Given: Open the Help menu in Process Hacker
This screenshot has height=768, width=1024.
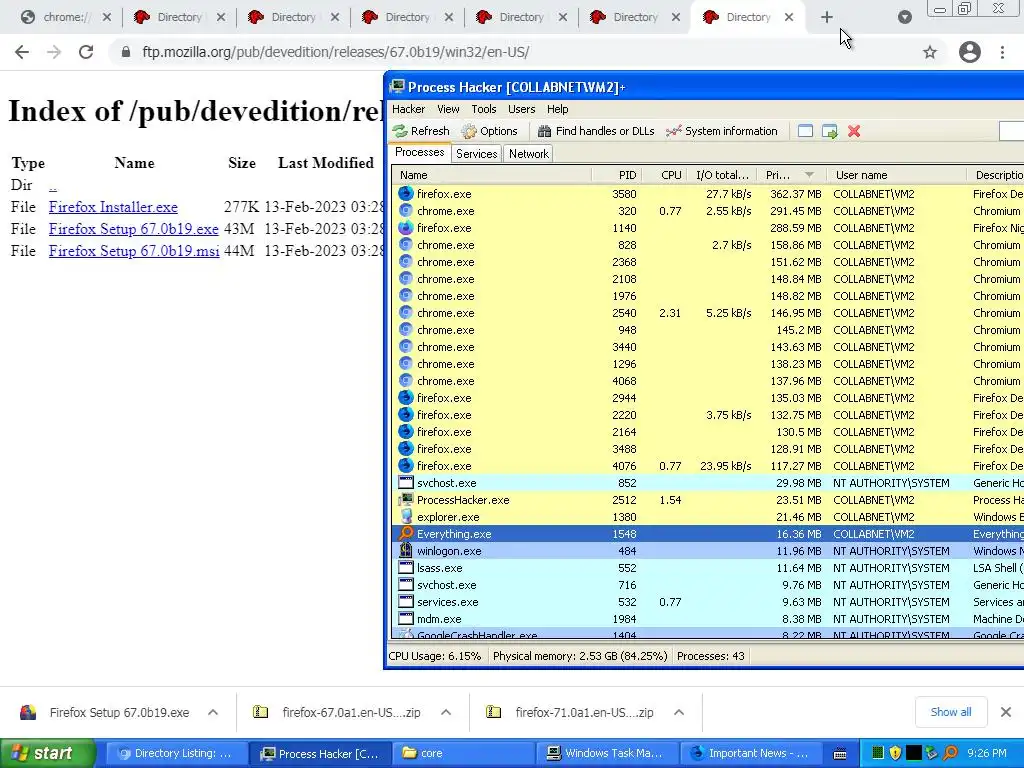Looking at the screenshot, I should [x=558, y=109].
